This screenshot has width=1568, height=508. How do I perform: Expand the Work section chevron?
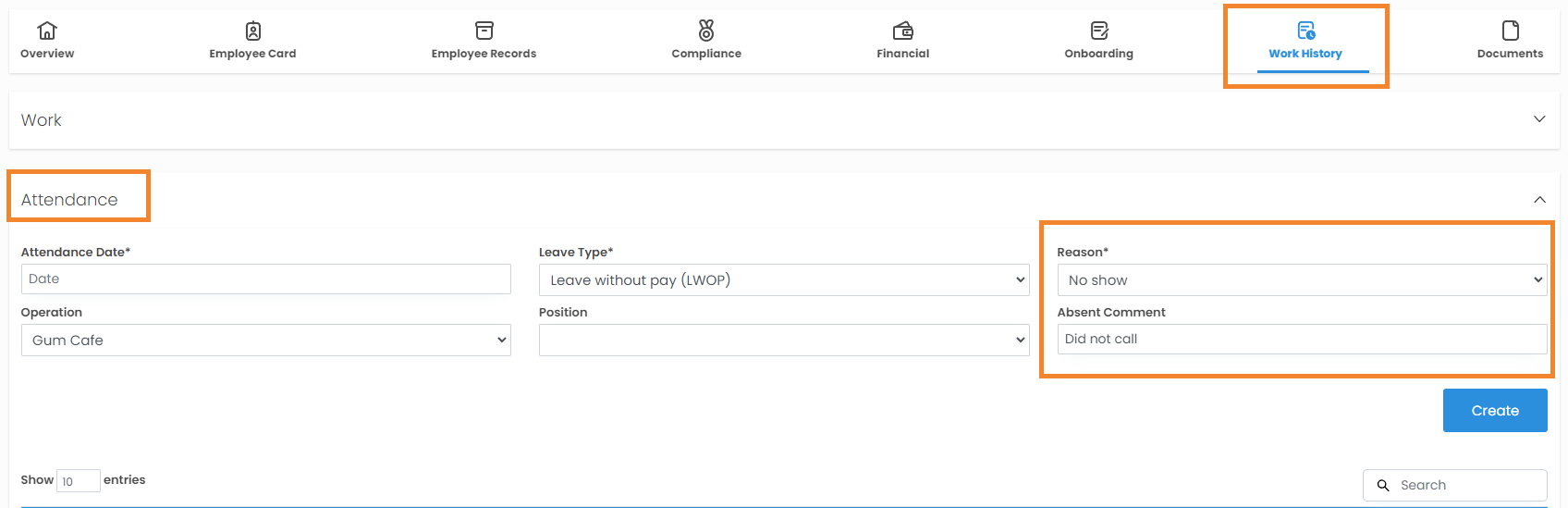click(1539, 119)
